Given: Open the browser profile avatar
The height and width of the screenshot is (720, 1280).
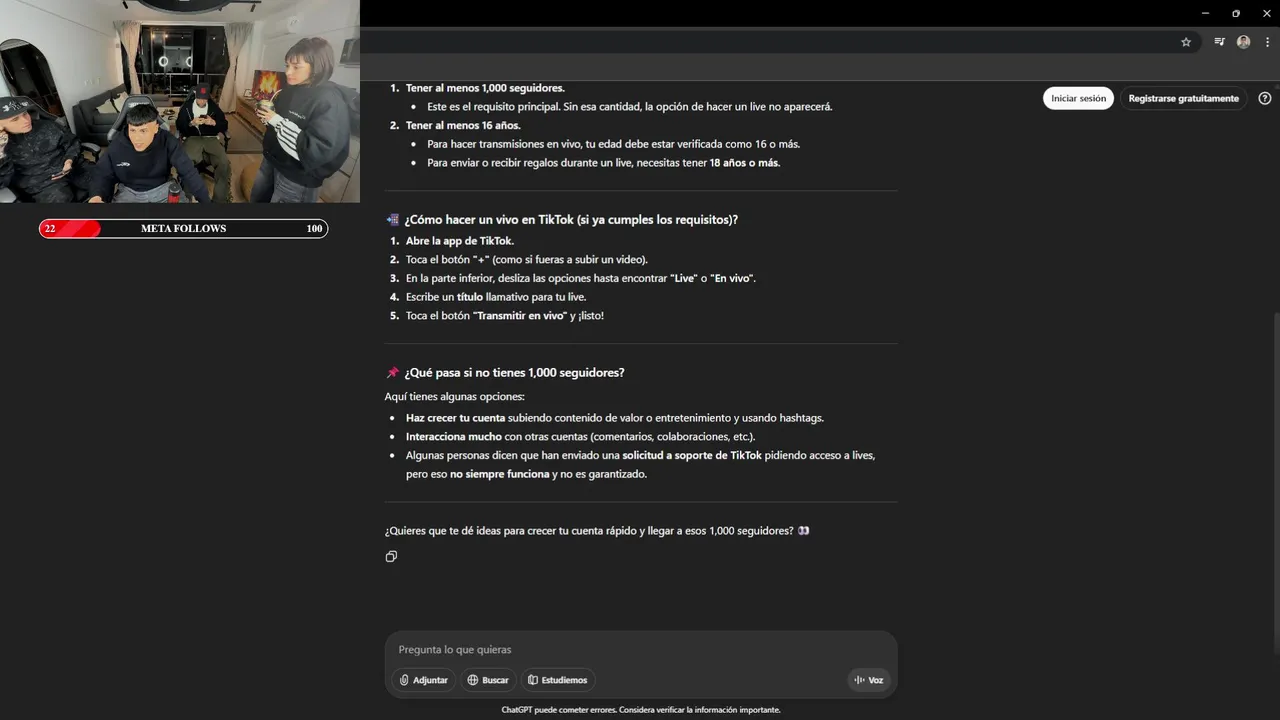Looking at the screenshot, I should coord(1243,42).
